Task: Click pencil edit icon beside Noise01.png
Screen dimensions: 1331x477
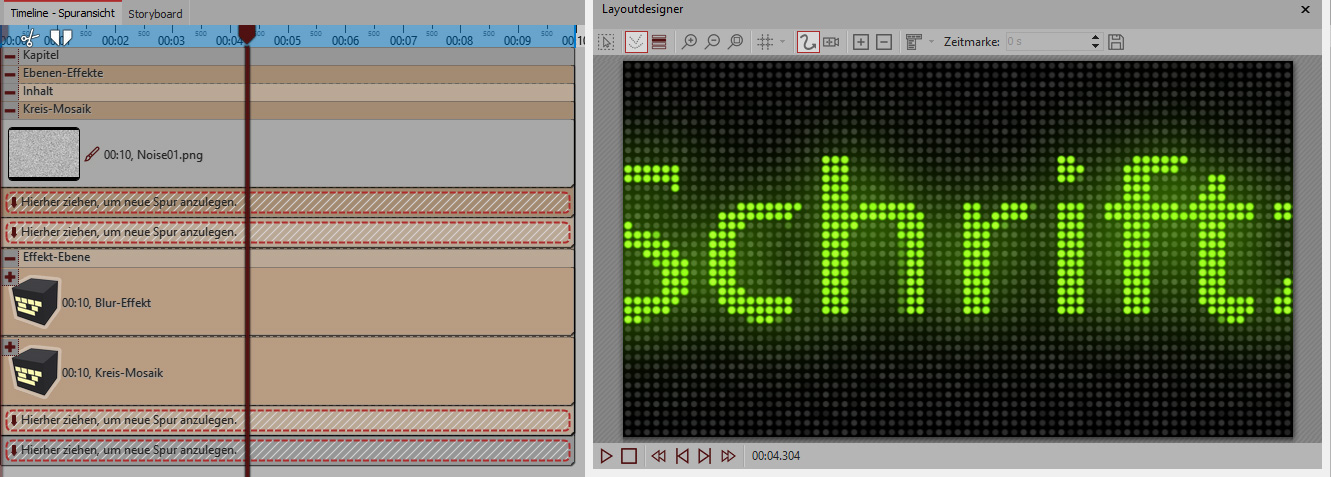Action: click(92, 155)
